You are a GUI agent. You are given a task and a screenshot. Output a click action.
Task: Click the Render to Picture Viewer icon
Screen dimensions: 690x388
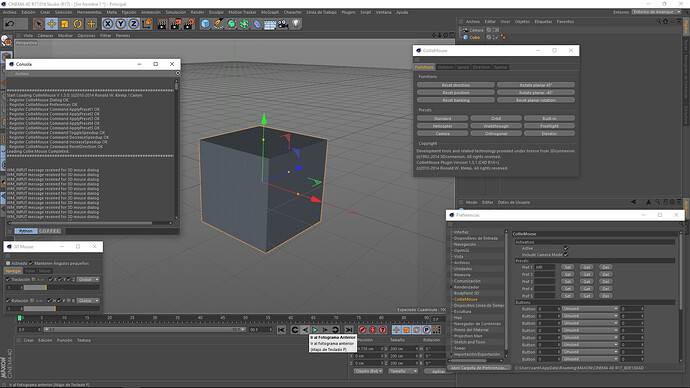176,24
